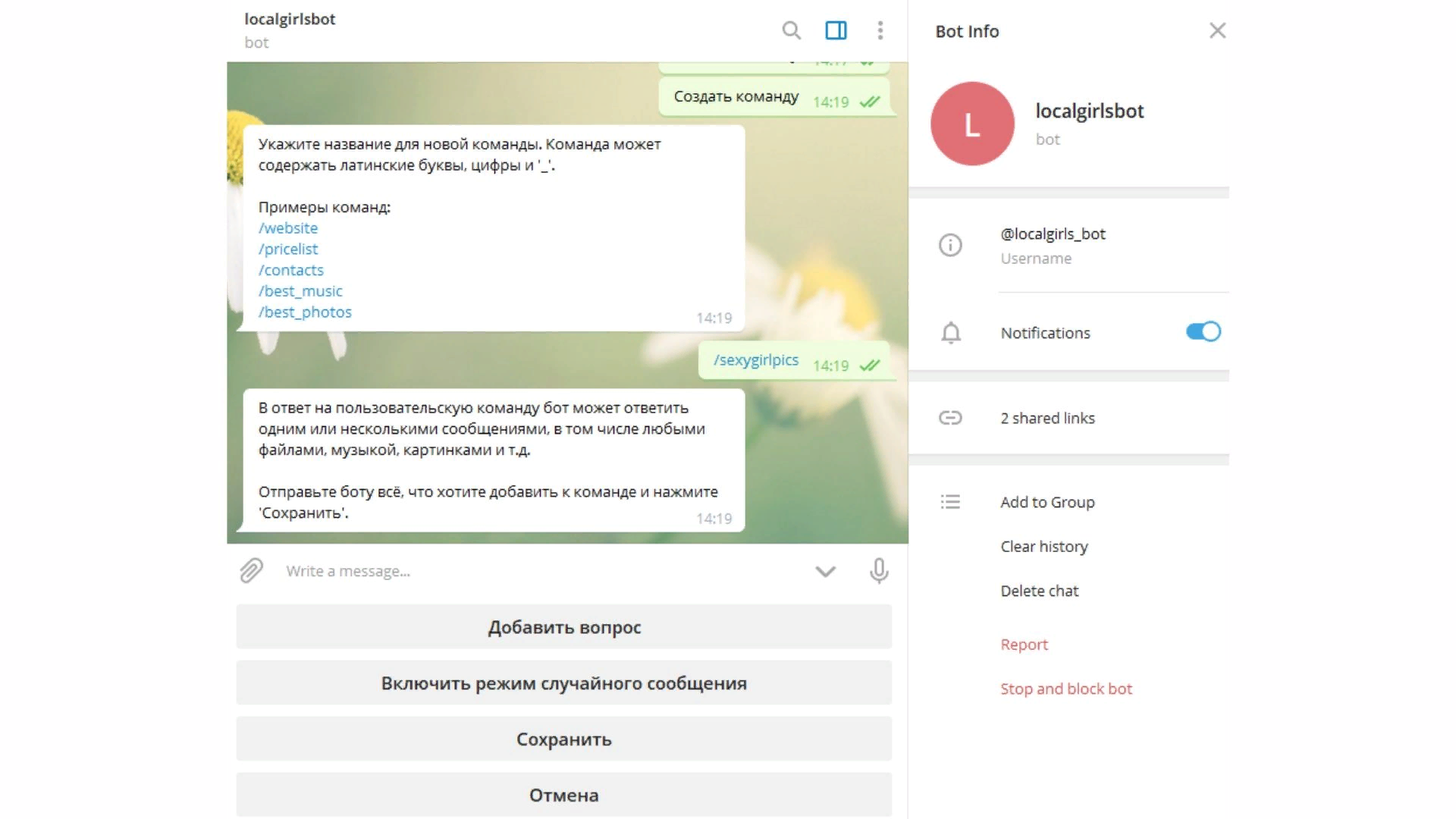Image resolution: width=1456 pixels, height=819 pixels.
Task: Click Clear history in Bot Info
Action: pyautogui.click(x=1043, y=547)
